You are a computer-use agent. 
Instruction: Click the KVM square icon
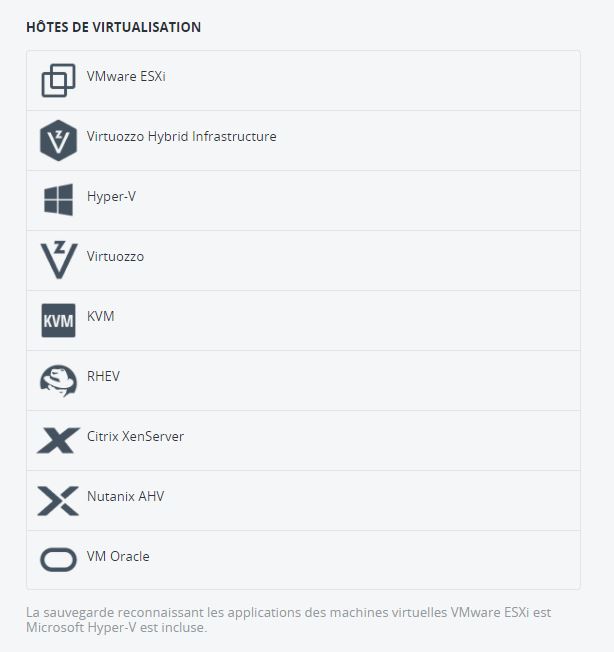[x=58, y=320]
